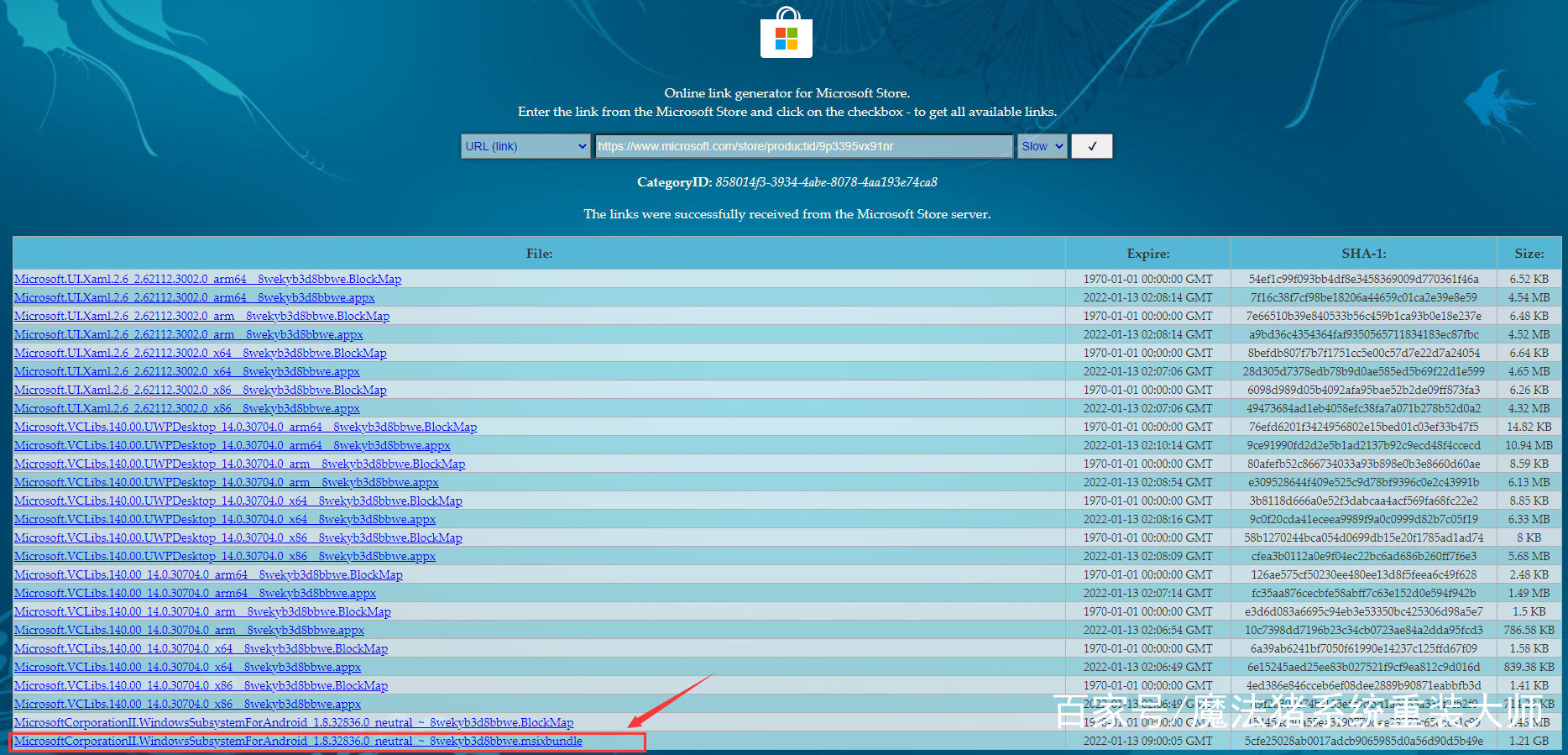This screenshot has width=1568, height=755.
Task: Select expiry 2022-01-13 02:10:14 GMT cell
Action: pos(1147,445)
